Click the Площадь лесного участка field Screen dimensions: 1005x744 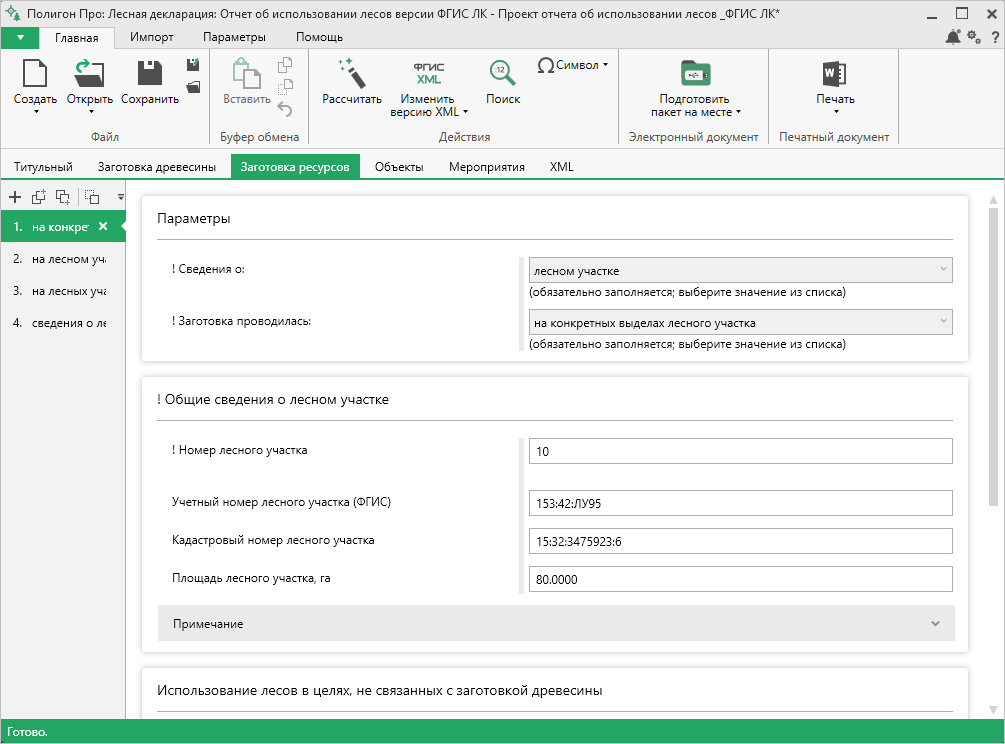[x=740, y=579]
